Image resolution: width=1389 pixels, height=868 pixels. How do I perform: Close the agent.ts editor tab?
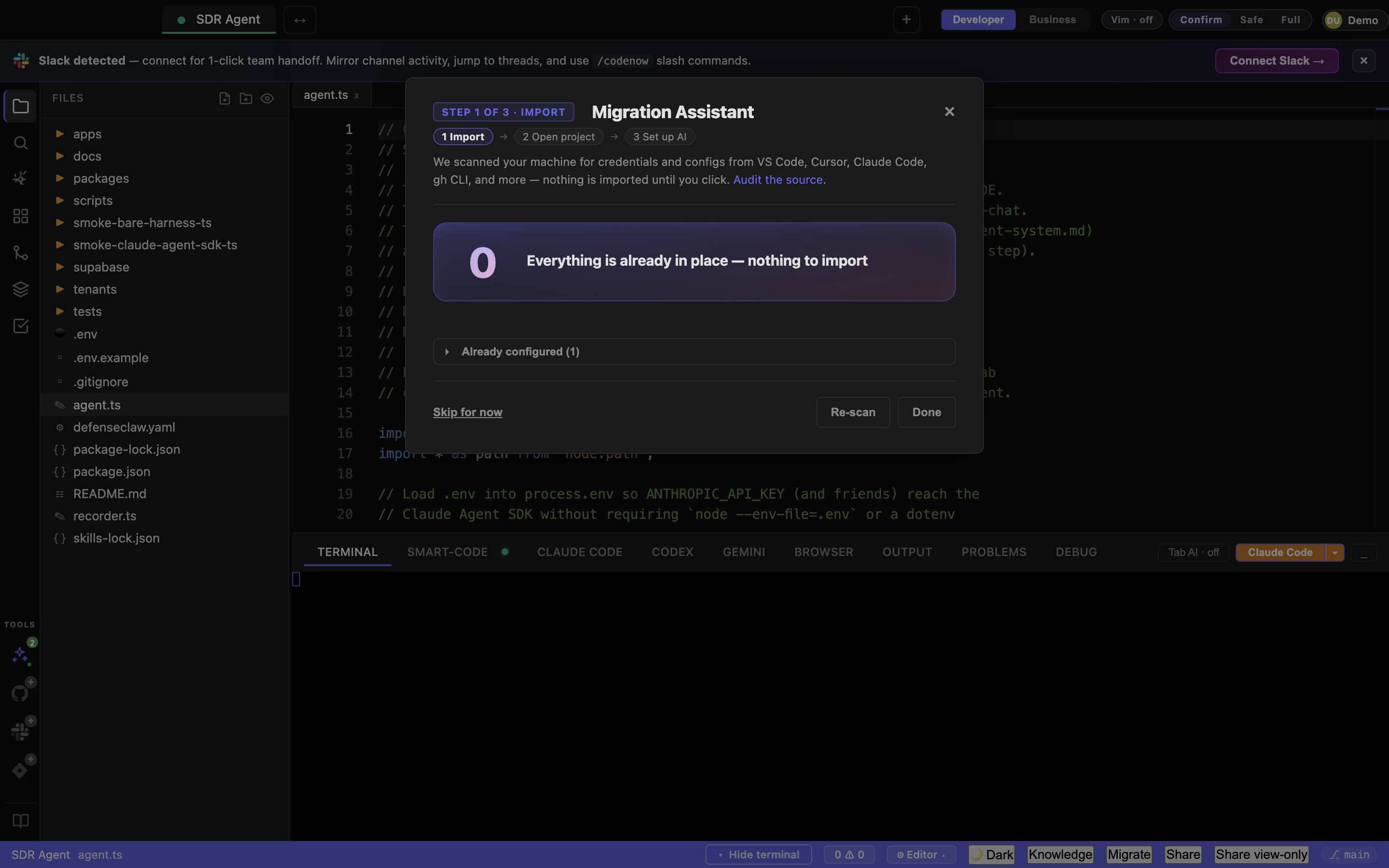pos(356,96)
